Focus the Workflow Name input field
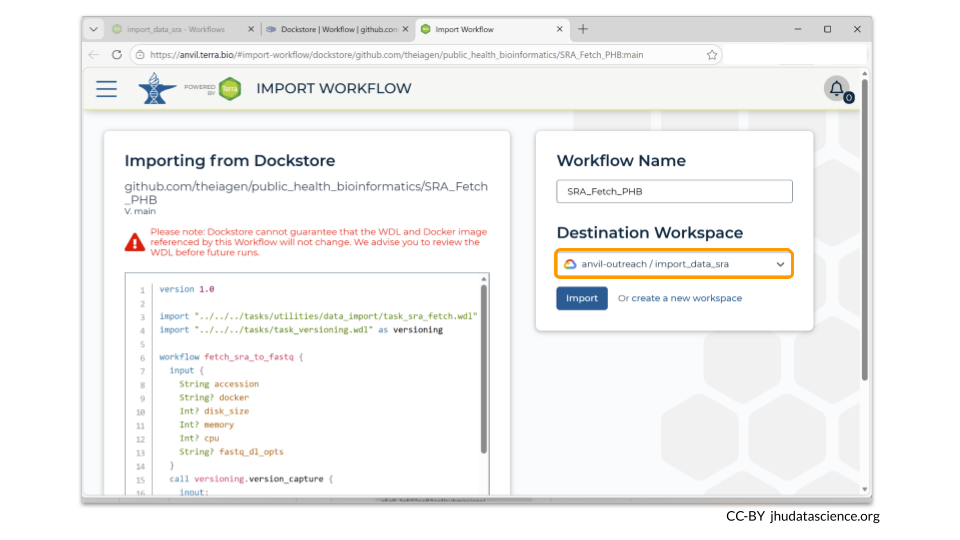 [x=674, y=191]
